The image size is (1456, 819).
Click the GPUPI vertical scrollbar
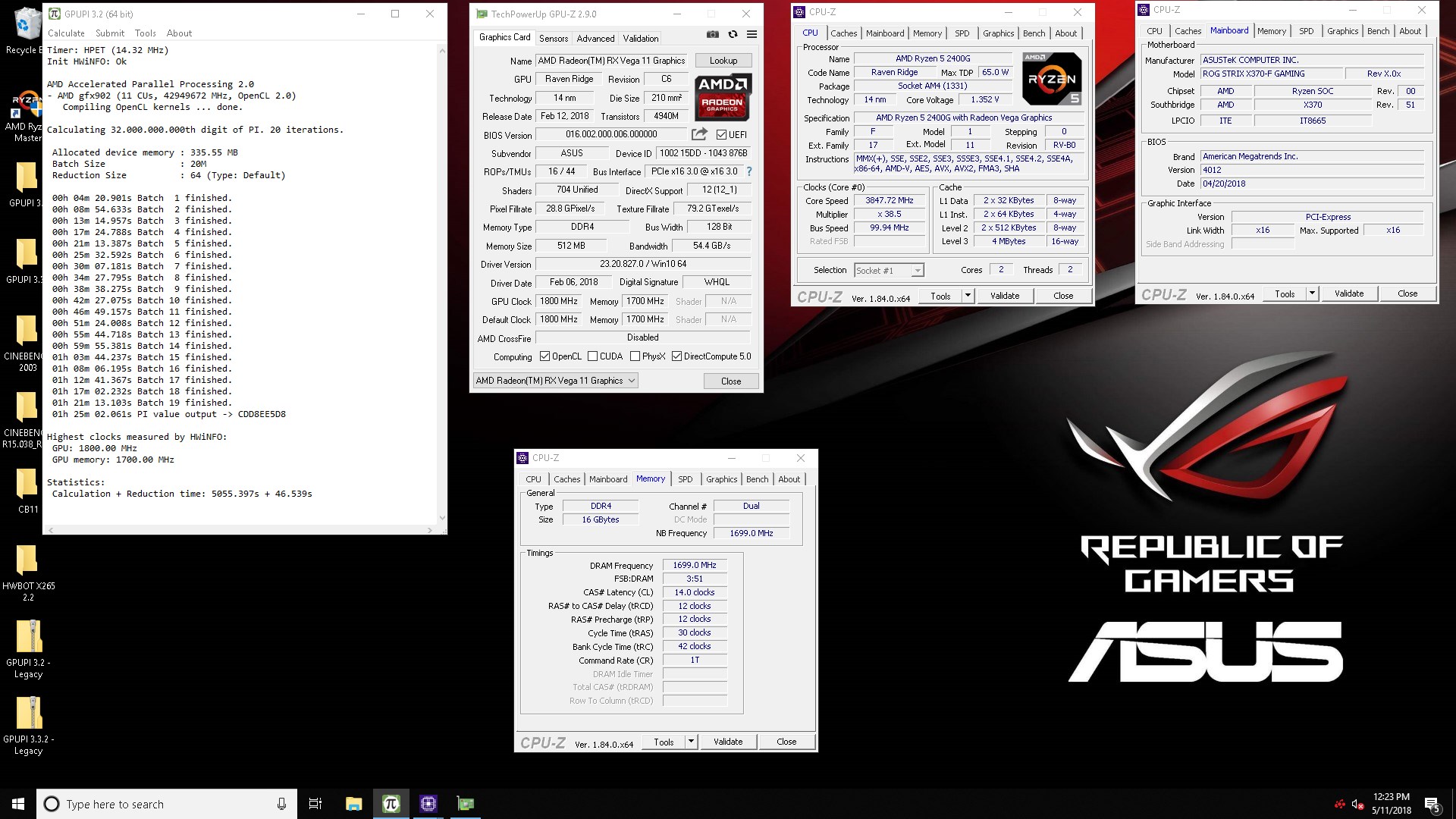pos(442,284)
